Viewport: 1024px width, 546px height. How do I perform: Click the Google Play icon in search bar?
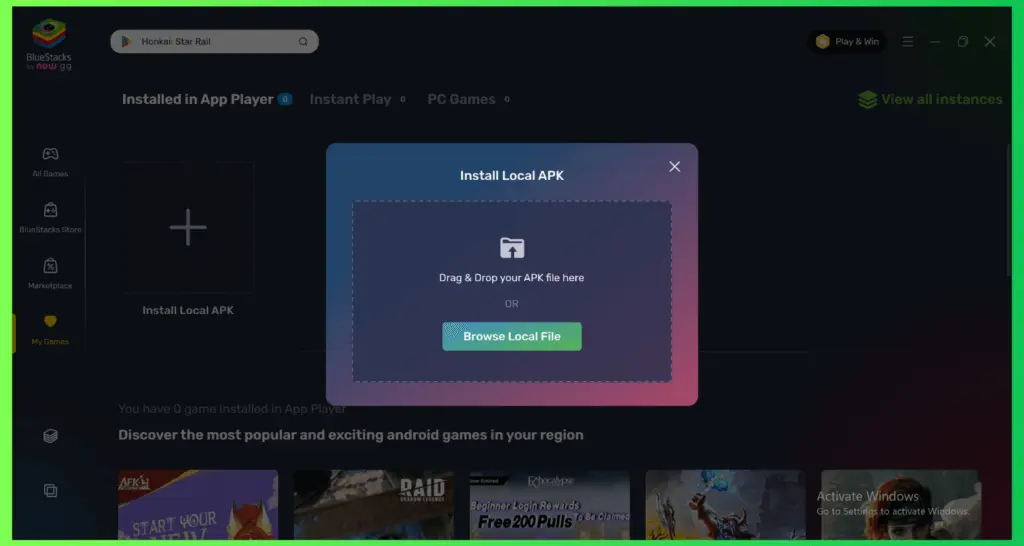coord(126,41)
